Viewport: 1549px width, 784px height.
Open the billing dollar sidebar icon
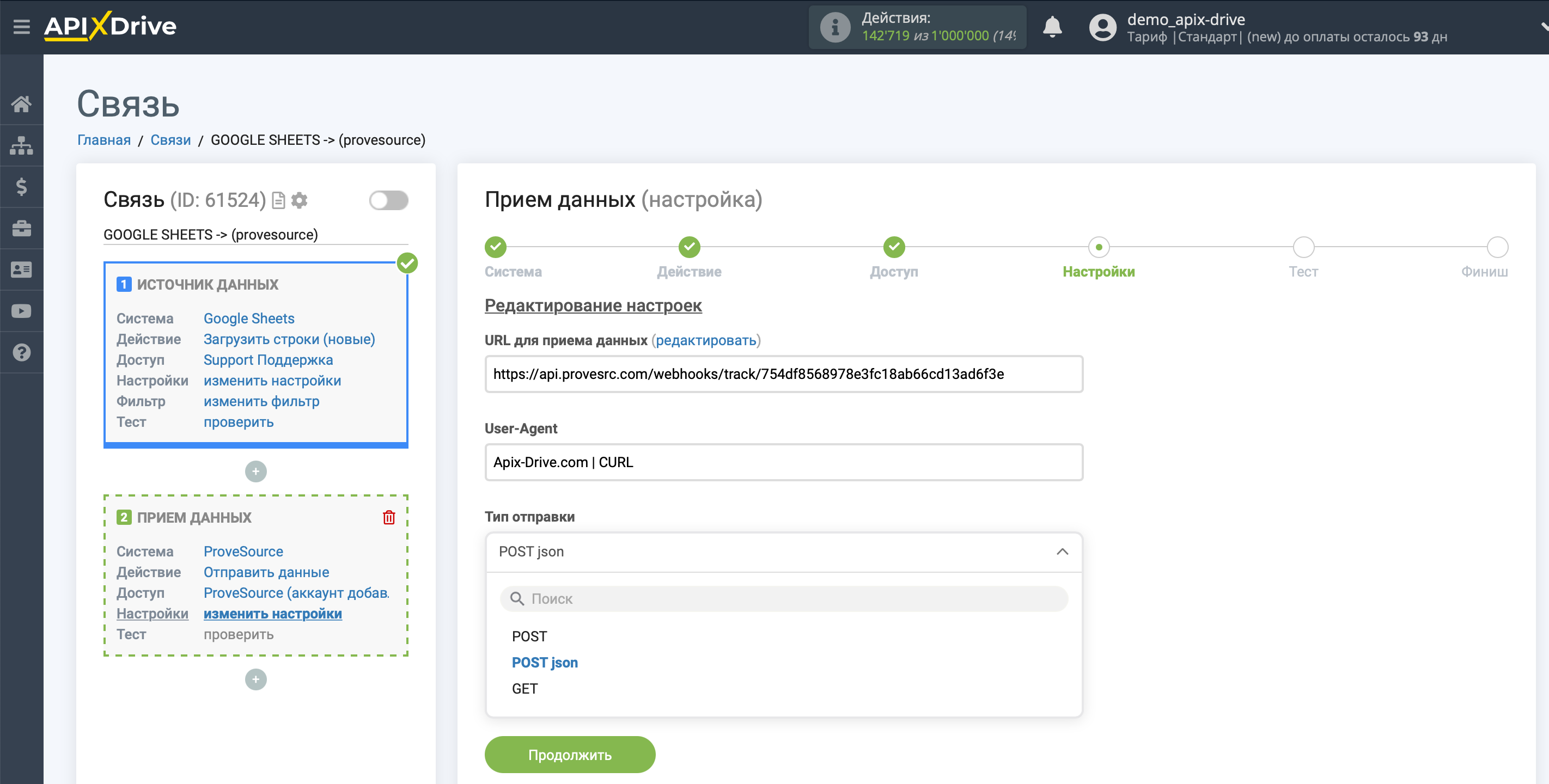click(22, 187)
